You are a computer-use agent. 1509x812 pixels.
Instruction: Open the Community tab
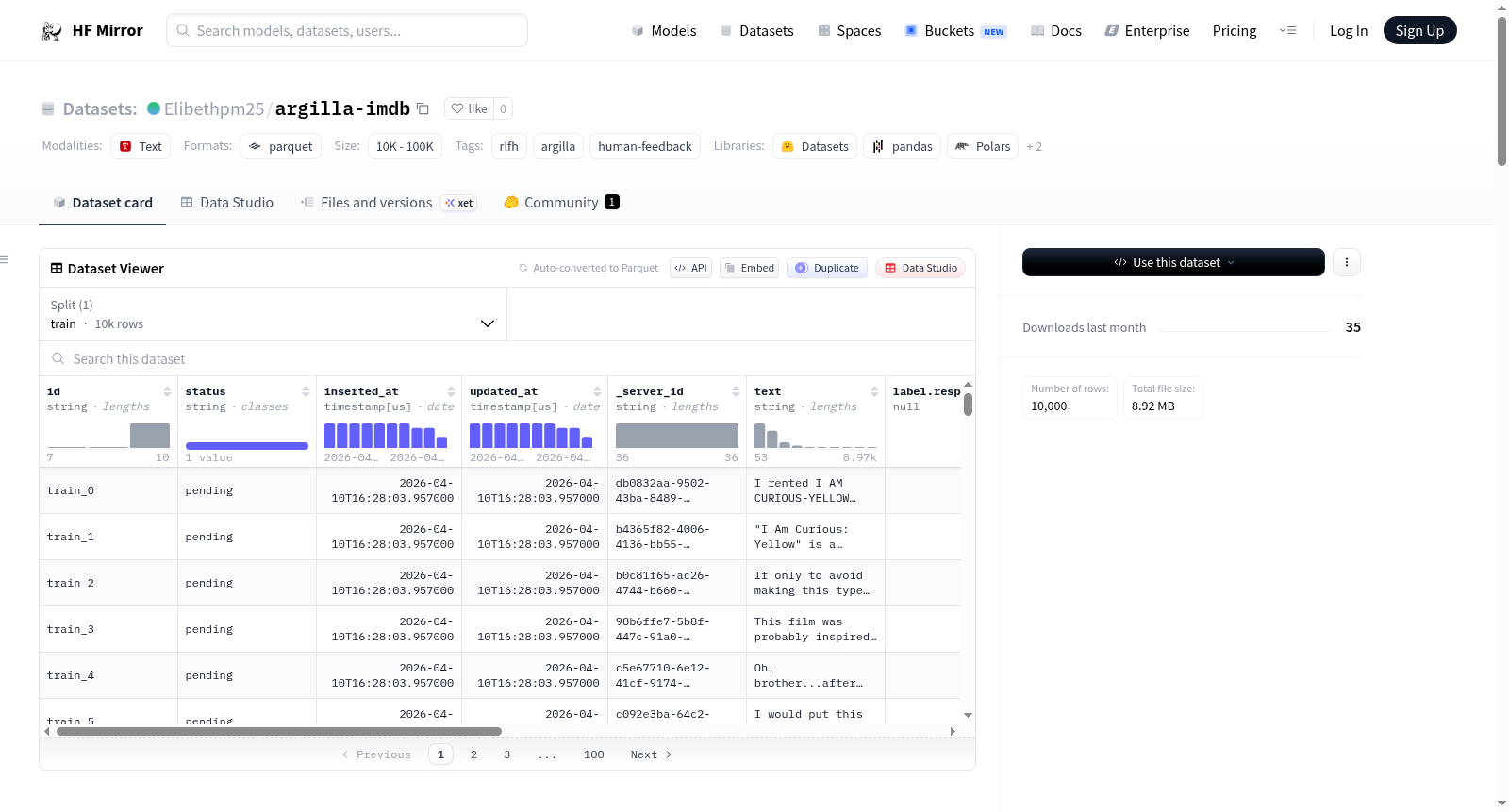[x=561, y=203]
